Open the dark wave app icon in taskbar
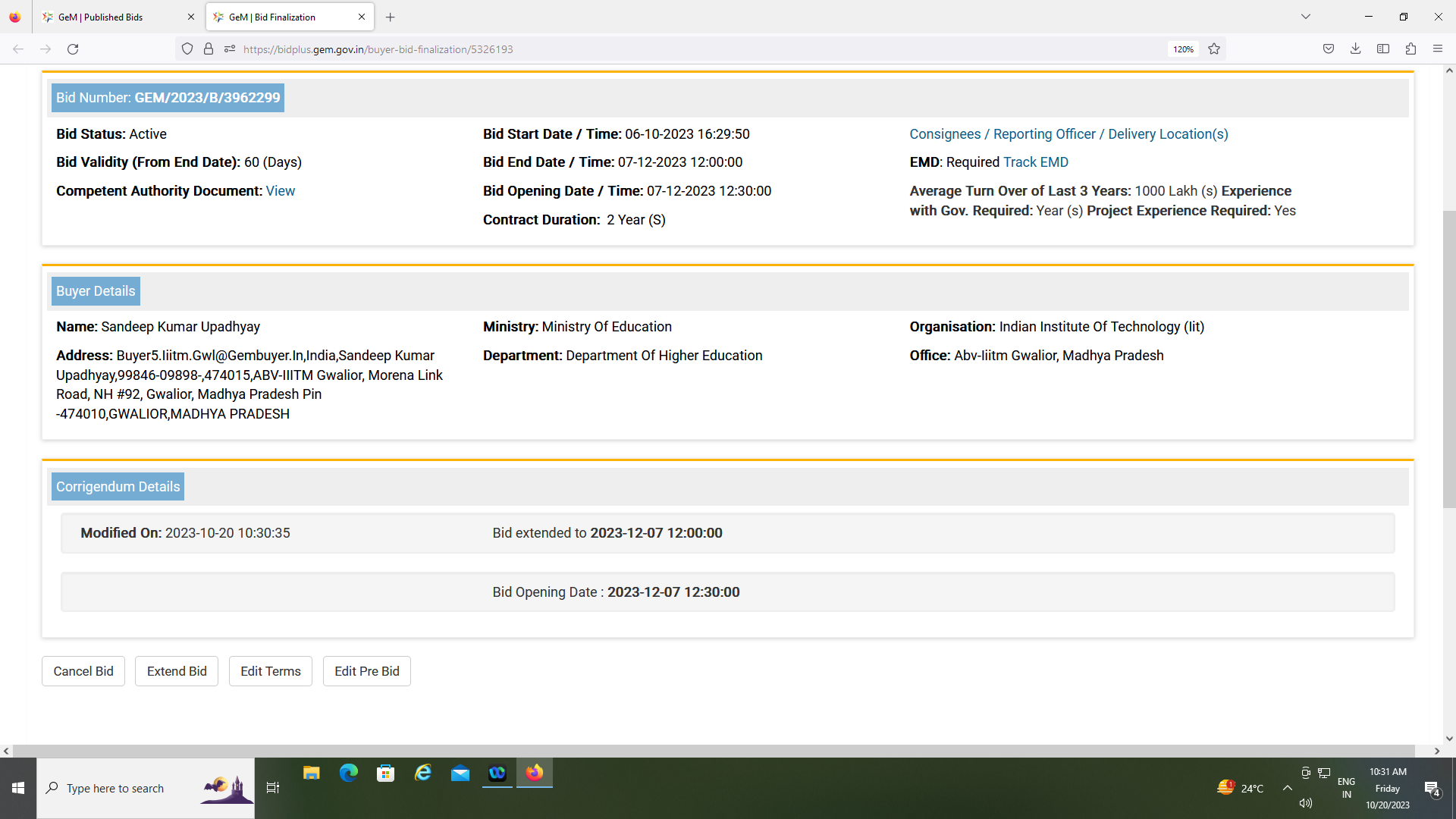This screenshot has height=819, width=1456. point(497,773)
